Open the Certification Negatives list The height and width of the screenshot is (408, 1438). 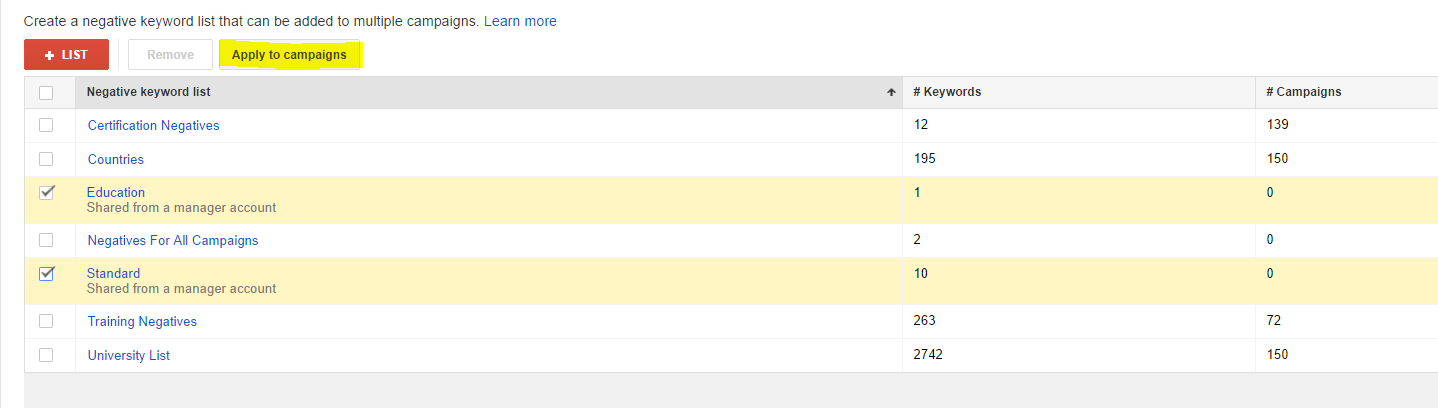tap(153, 126)
